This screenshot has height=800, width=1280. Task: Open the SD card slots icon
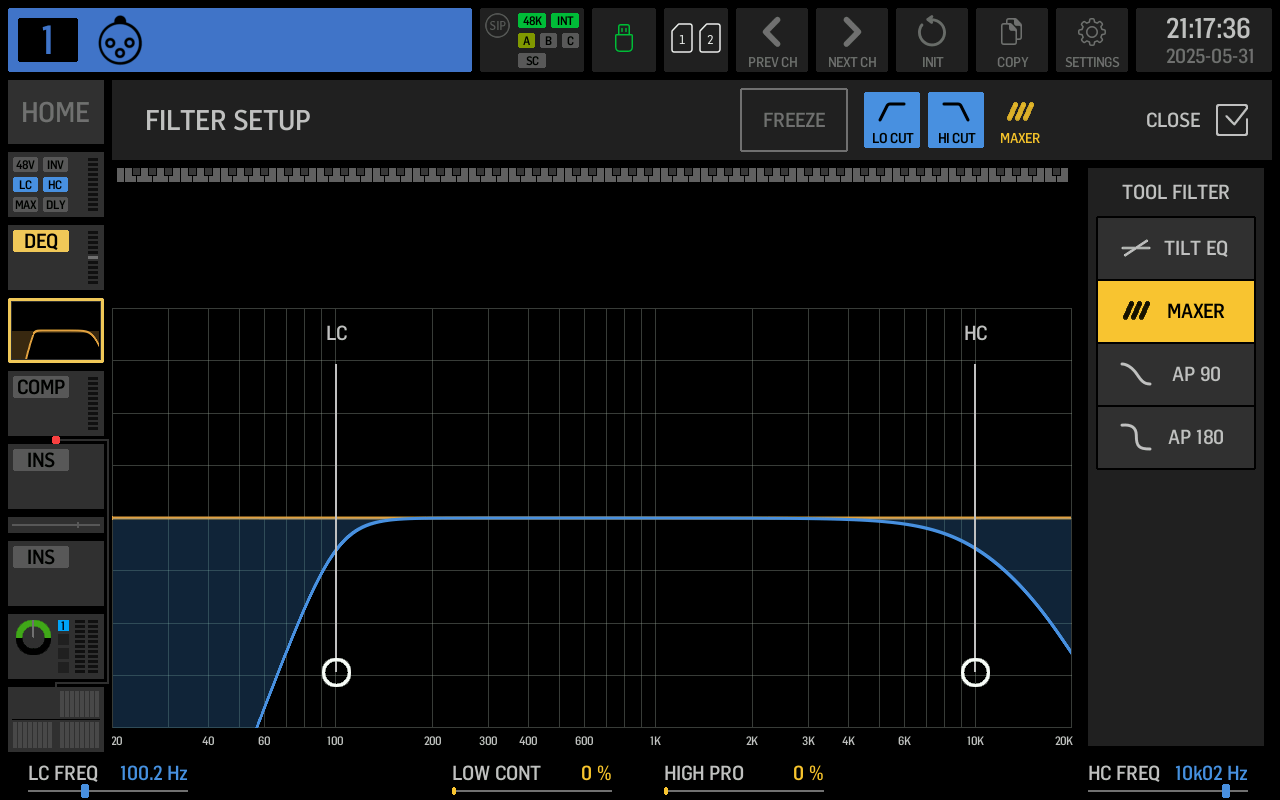(696, 40)
